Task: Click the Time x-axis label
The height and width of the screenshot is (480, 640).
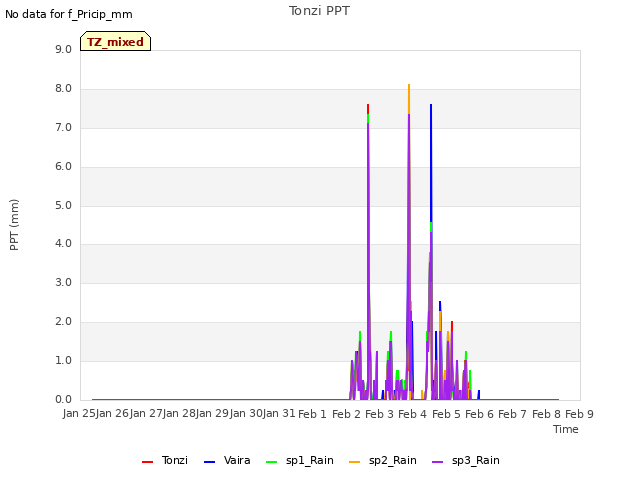Action: pos(566,429)
